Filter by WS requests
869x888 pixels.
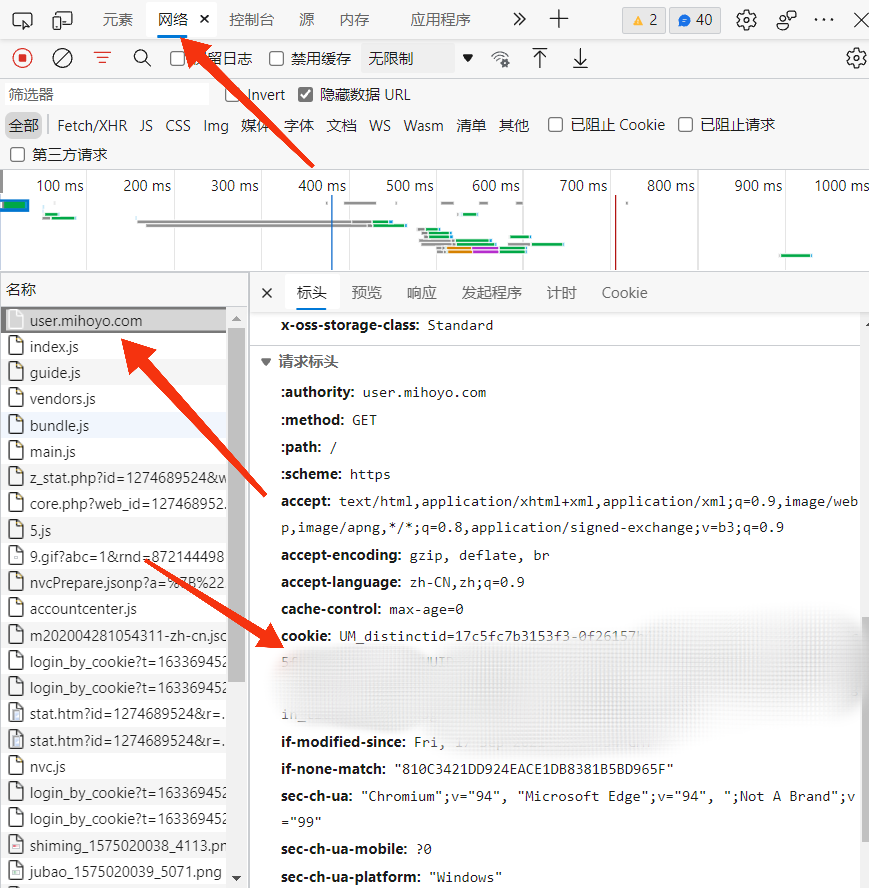coord(380,126)
